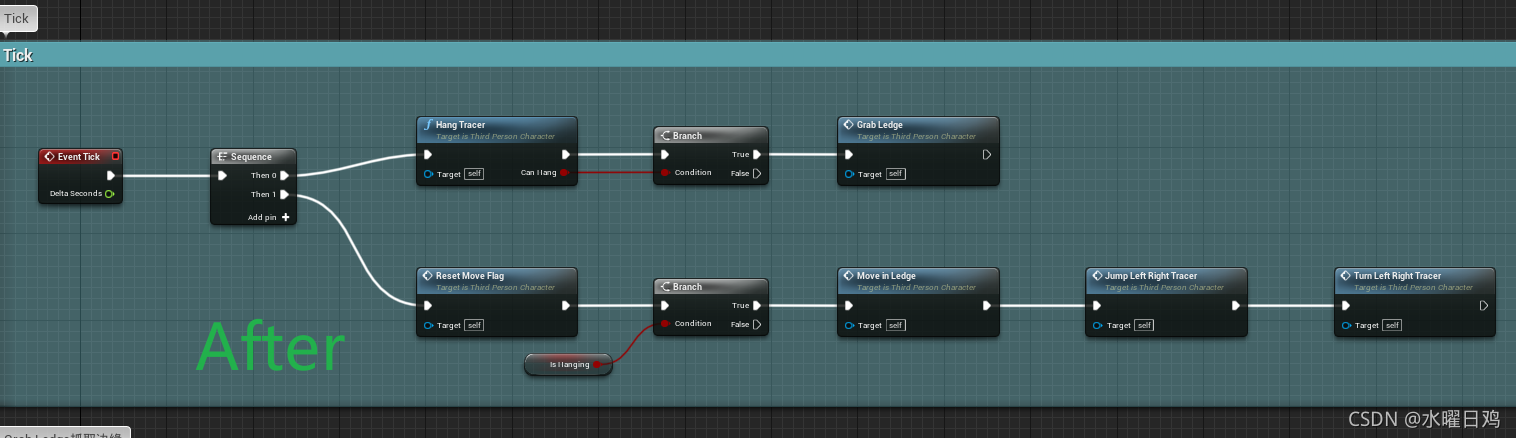Viewport: 1516px width, 438px height.
Task: Click Target pin on Jump Left Right Tracer
Action: click(x=1097, y=325)
